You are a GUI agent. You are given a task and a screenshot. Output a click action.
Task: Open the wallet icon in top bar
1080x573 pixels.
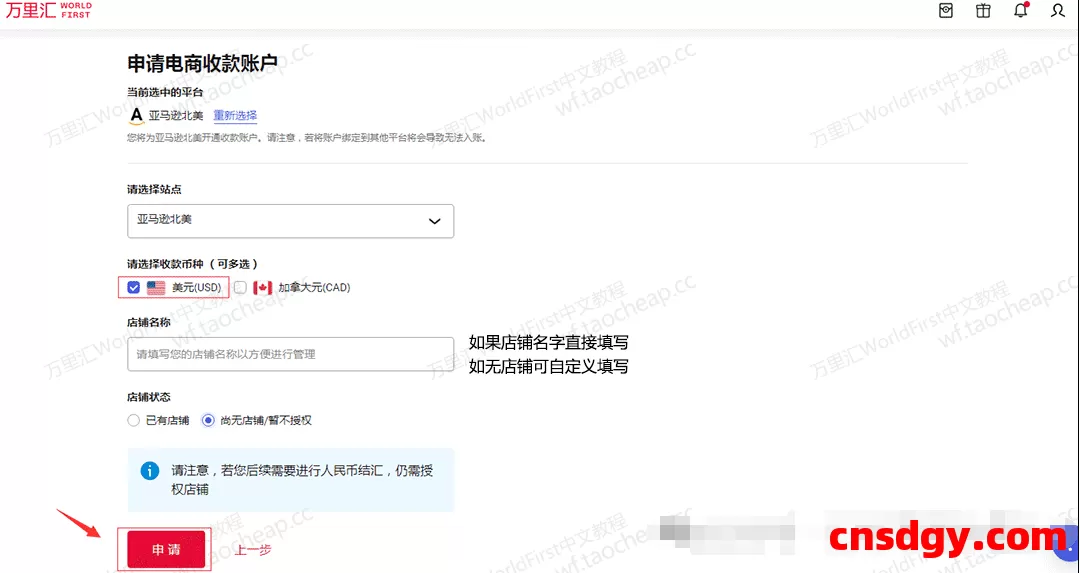pyautogui.click(x=946, y=11)
